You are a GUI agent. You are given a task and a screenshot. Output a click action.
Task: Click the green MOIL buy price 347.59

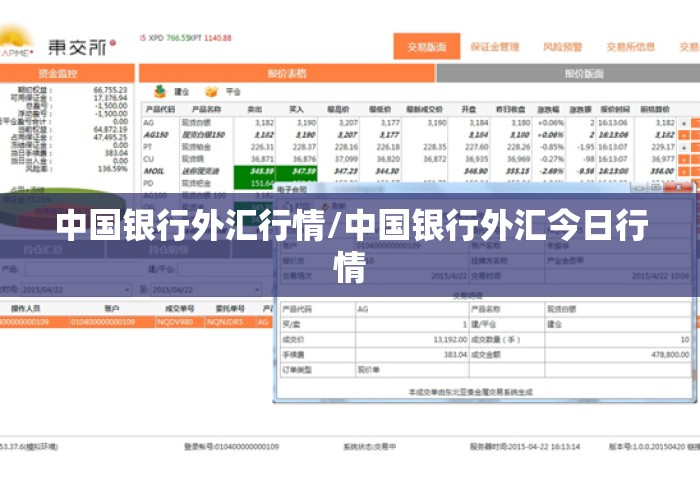[297, 171]
